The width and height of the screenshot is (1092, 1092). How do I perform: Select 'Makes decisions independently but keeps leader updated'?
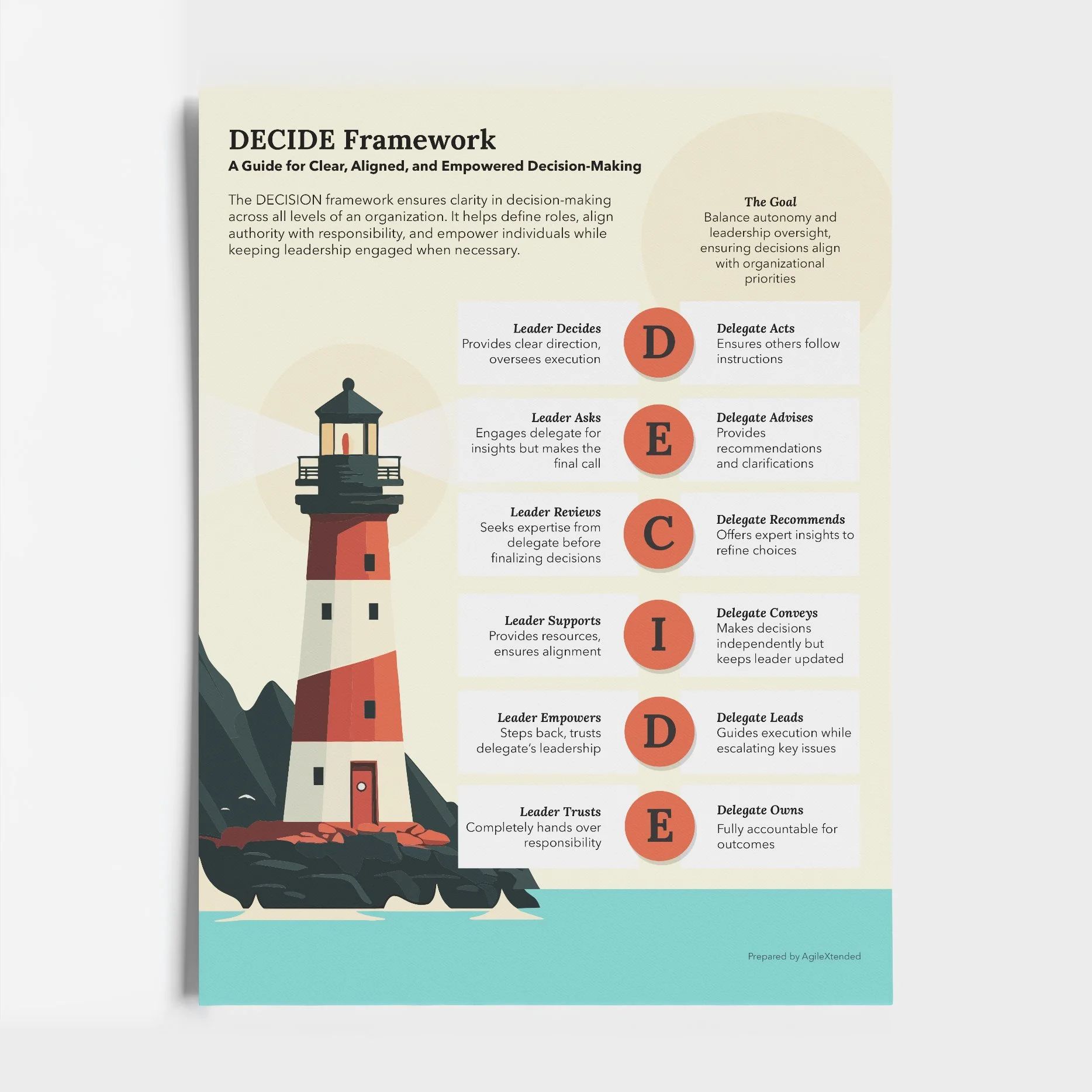780,644
